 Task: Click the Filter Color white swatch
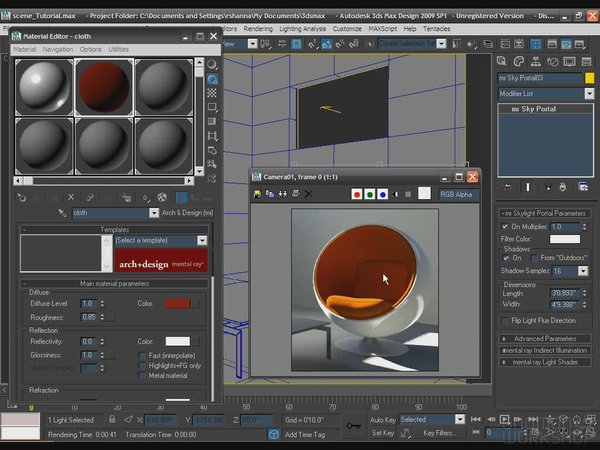(565, 239)
